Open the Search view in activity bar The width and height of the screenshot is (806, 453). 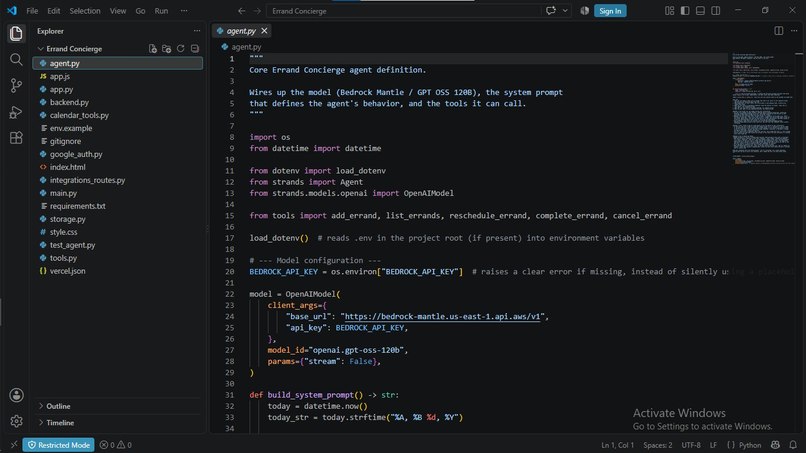16,60
